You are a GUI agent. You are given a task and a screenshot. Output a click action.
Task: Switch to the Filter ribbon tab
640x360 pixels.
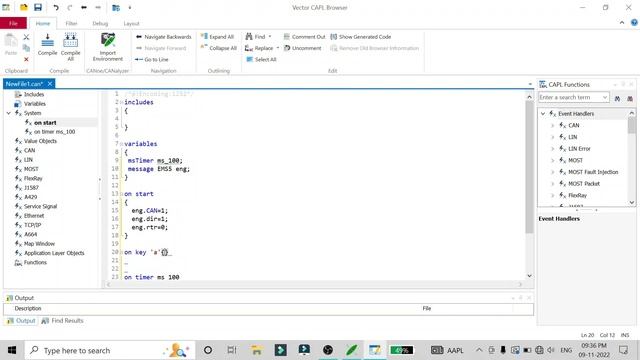click(x=71, y=24)
